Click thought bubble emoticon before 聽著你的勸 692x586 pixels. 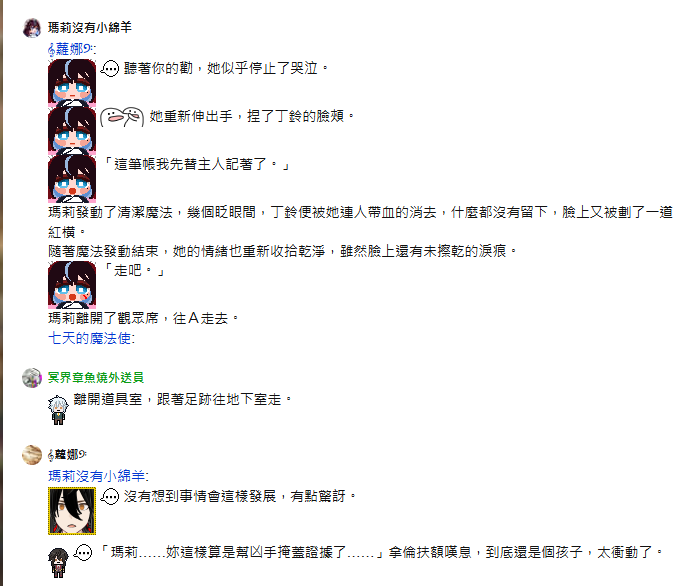point(109,68)
